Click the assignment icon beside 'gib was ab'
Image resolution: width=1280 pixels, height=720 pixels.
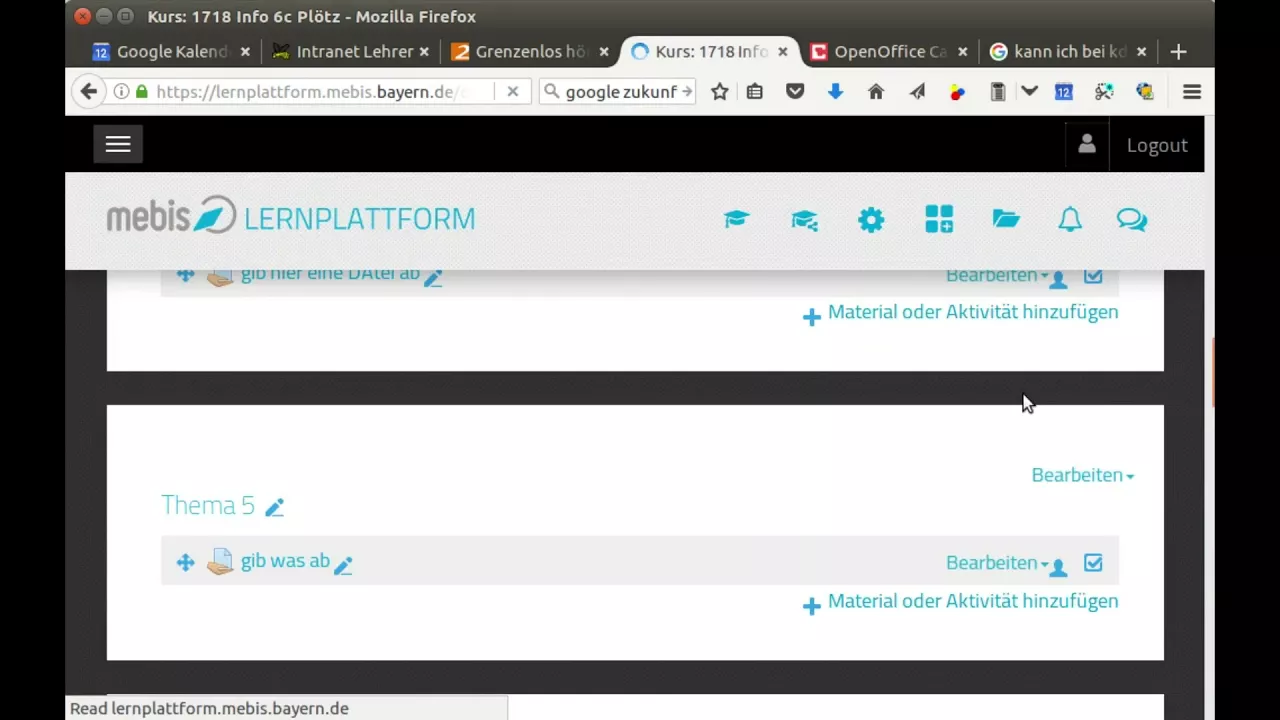click(x=220, y=562)
